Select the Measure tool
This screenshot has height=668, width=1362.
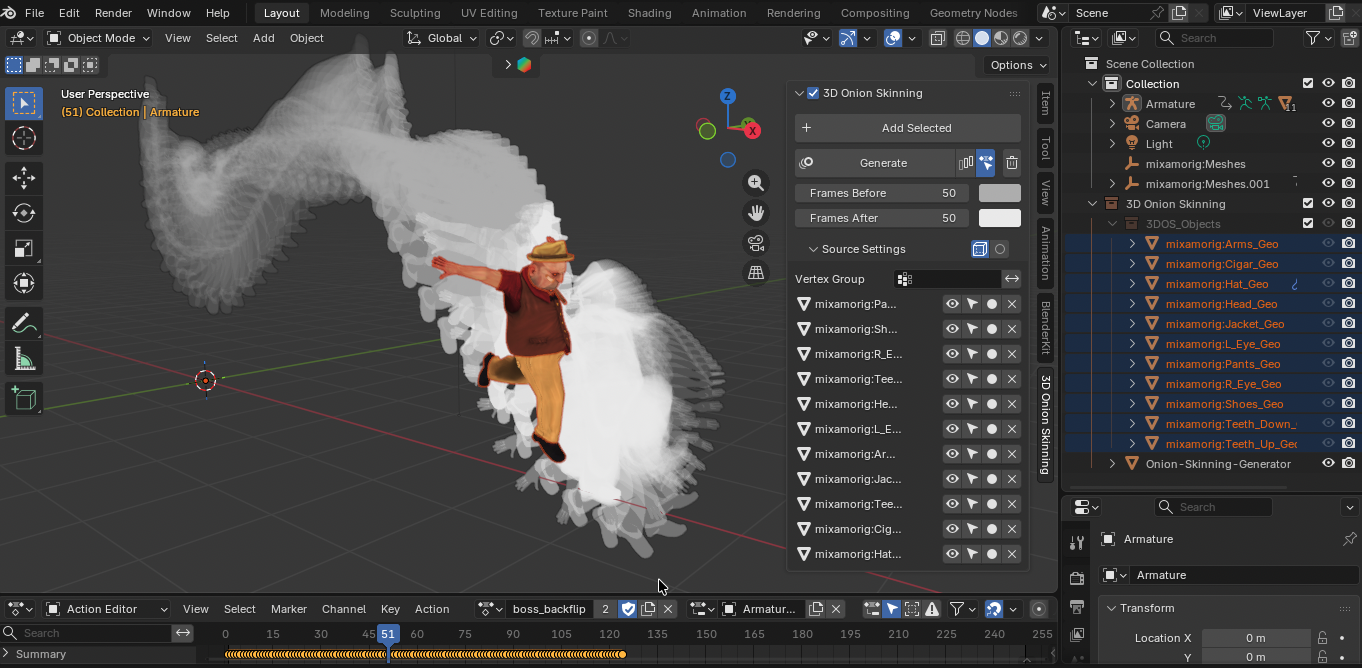click(x=24, y=358)
